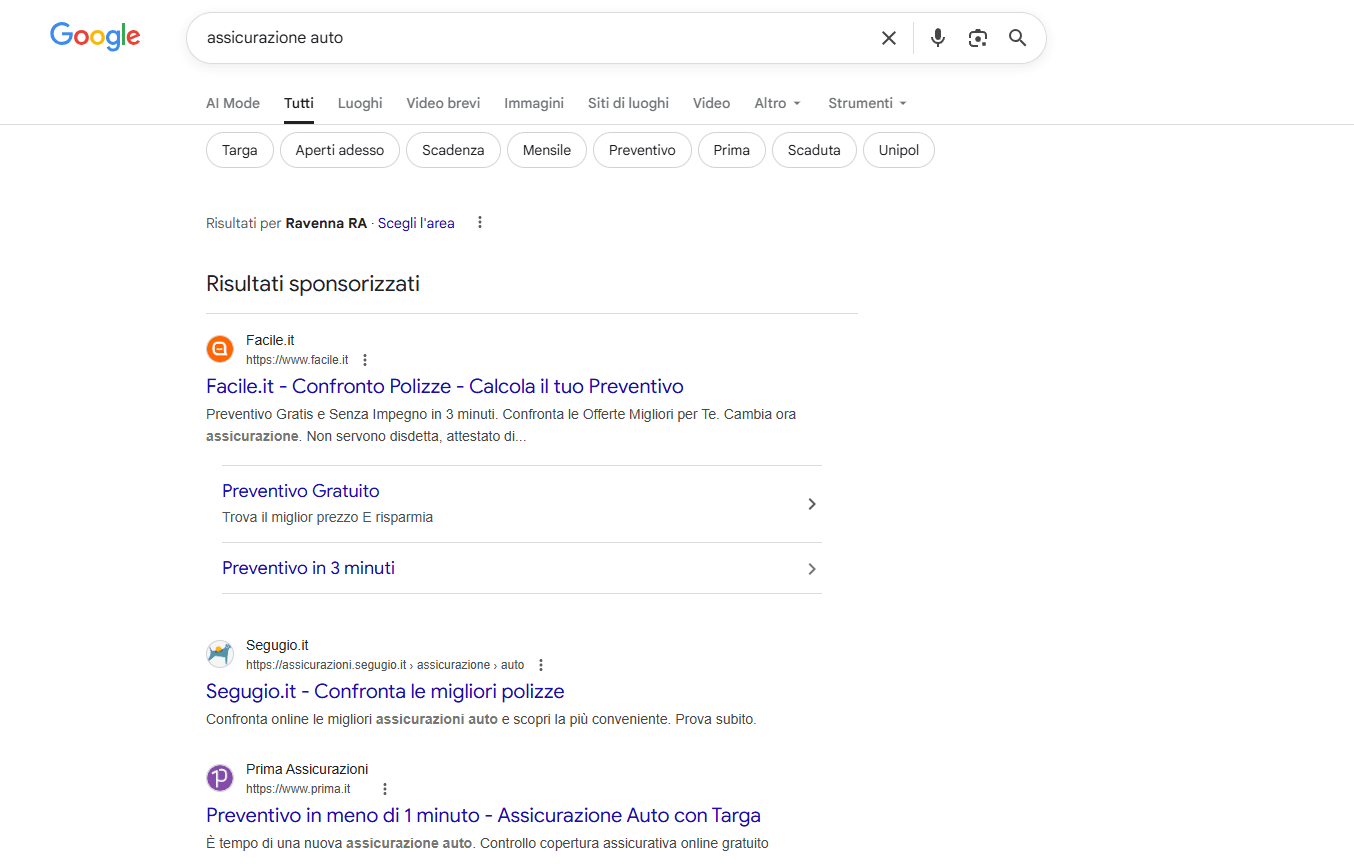1354x867 pixels.
Task: Click the Scegli l'area link
Action: tap(416, 223)
